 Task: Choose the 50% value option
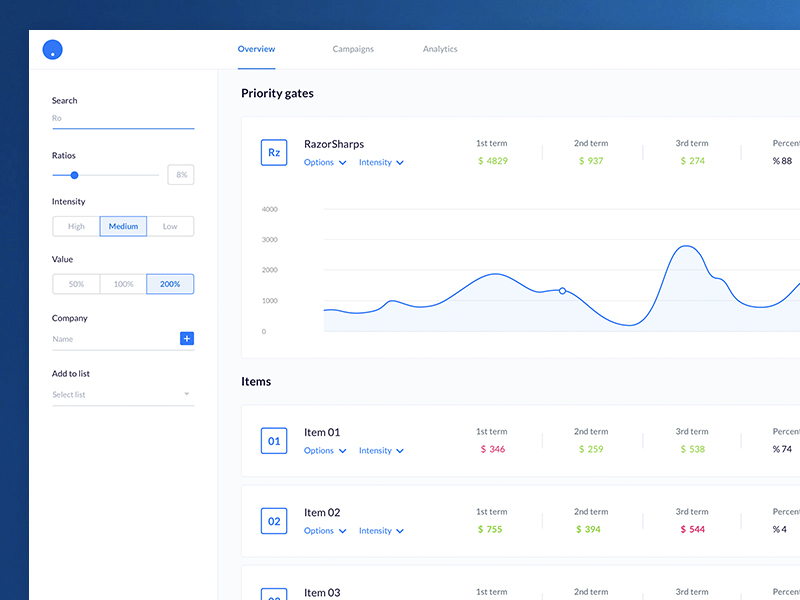[x=76, y=284]
